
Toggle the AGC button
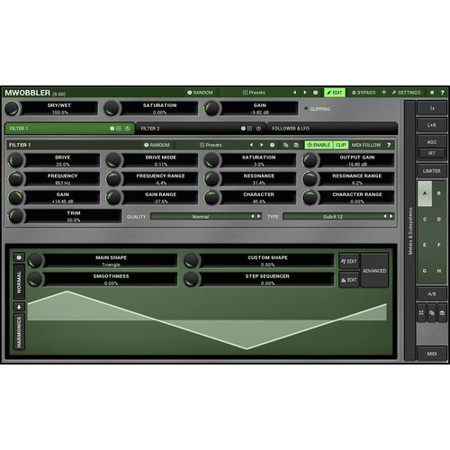tap(432, 142)
